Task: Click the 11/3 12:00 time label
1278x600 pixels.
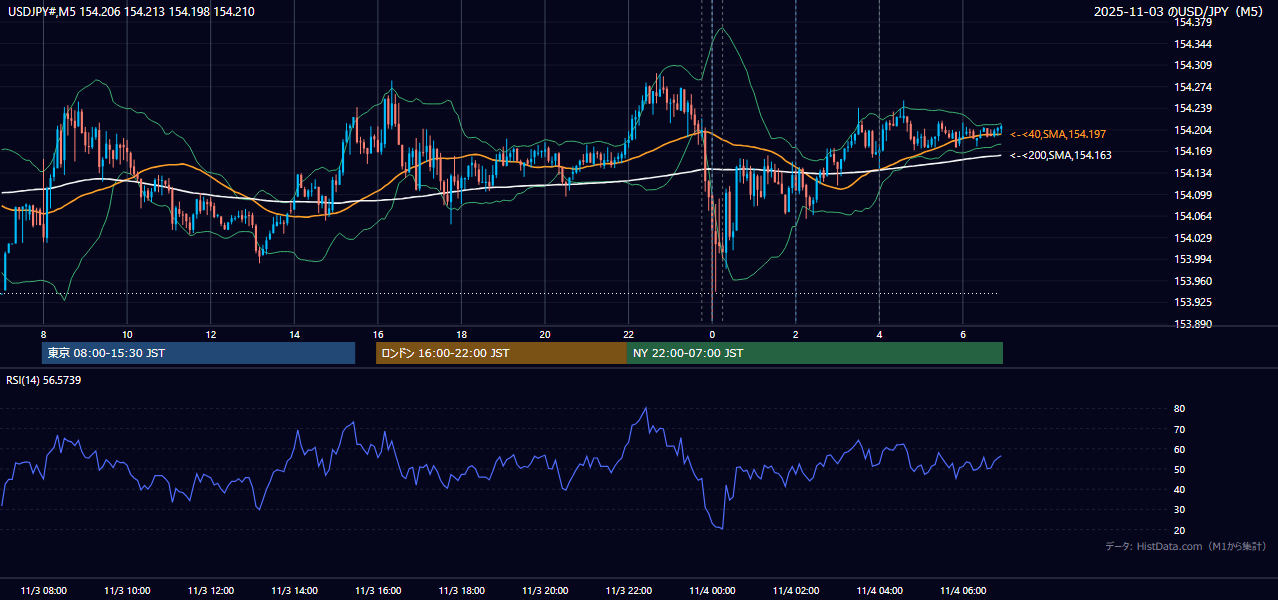Action: pyautogui.click(x=211, y=591)
